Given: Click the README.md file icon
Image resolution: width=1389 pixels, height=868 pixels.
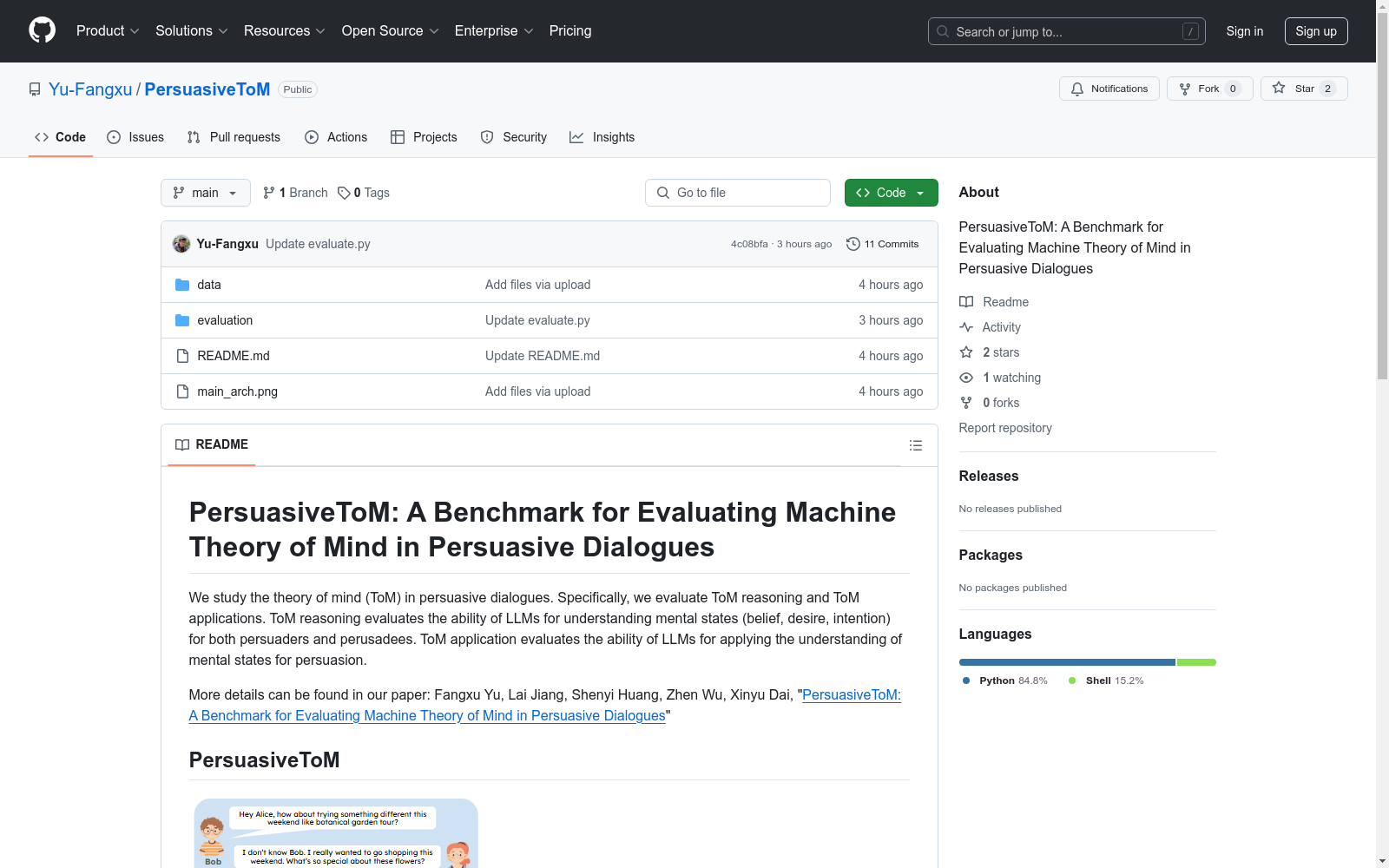Looking at the screenshot, I should click(x=182, y=356).
